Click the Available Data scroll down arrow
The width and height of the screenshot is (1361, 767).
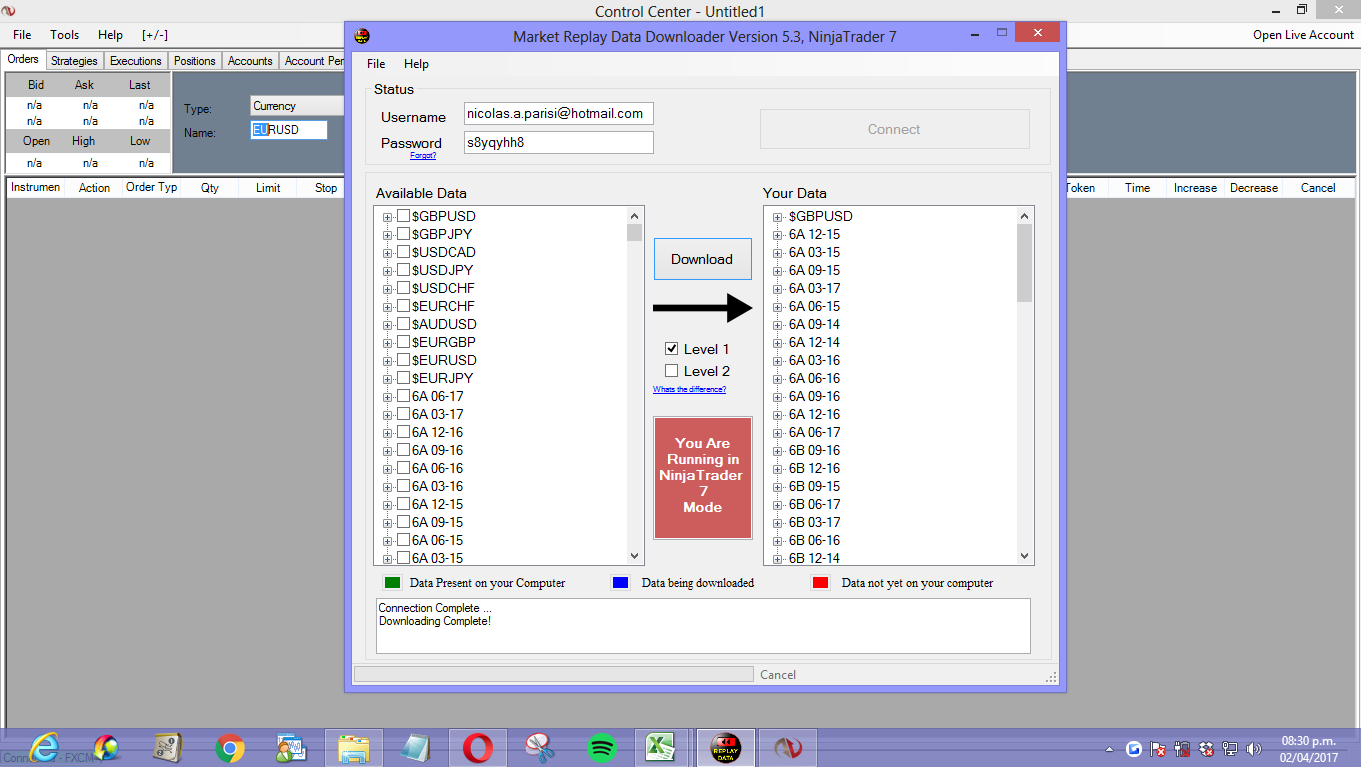tap(634, 556)
